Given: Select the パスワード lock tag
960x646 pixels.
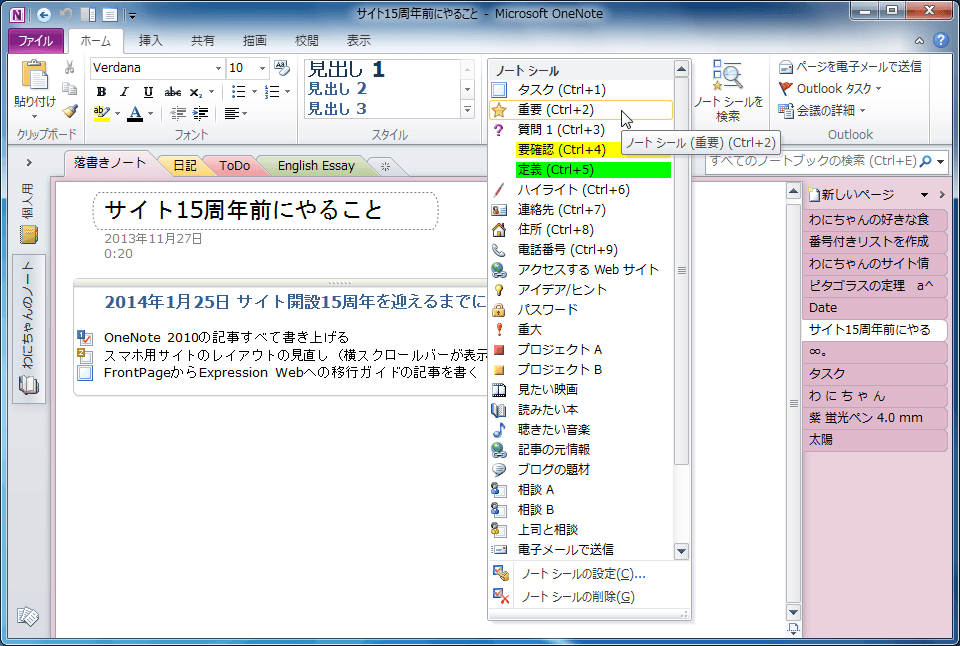Looking at the screenshot, I should click(x=580, y=309).
